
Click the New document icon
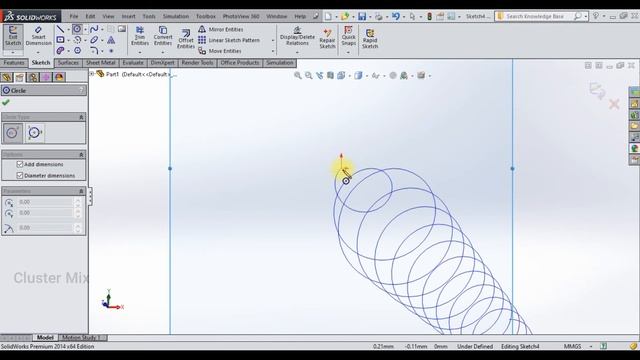328,16
